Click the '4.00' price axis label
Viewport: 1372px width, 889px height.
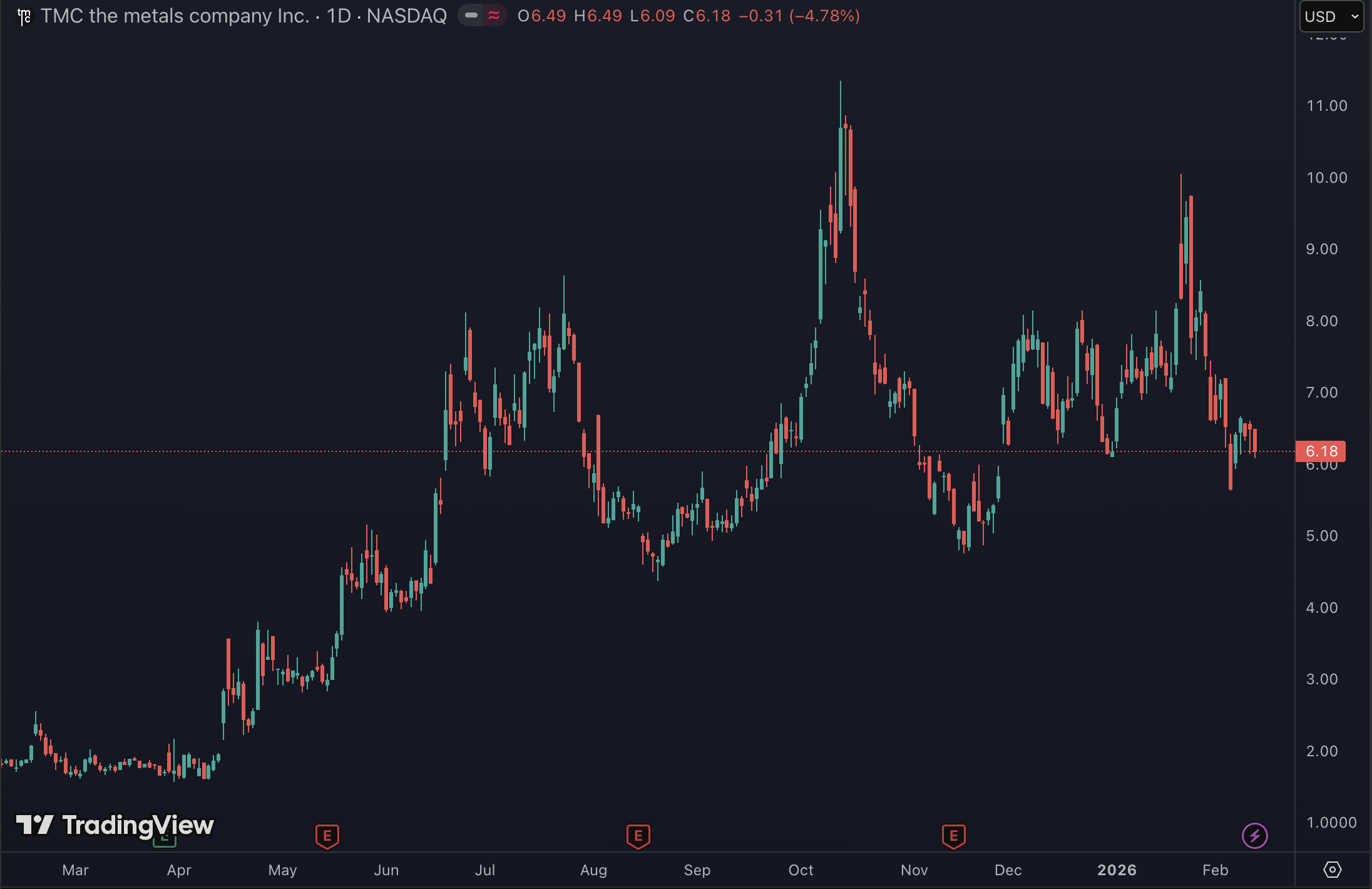[1322, 608]
